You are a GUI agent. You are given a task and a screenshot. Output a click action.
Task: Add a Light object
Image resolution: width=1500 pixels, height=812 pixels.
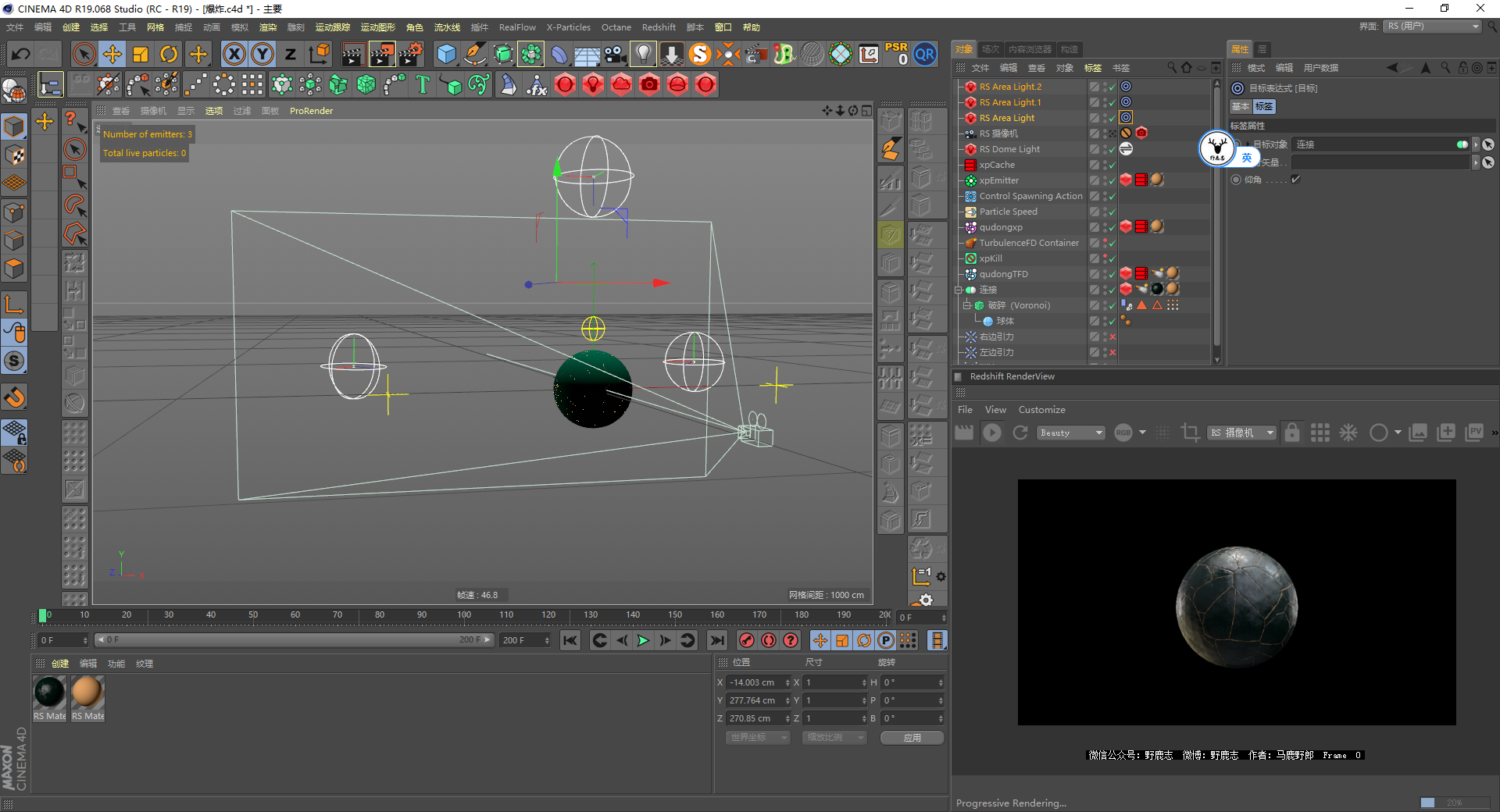point(643,54)
